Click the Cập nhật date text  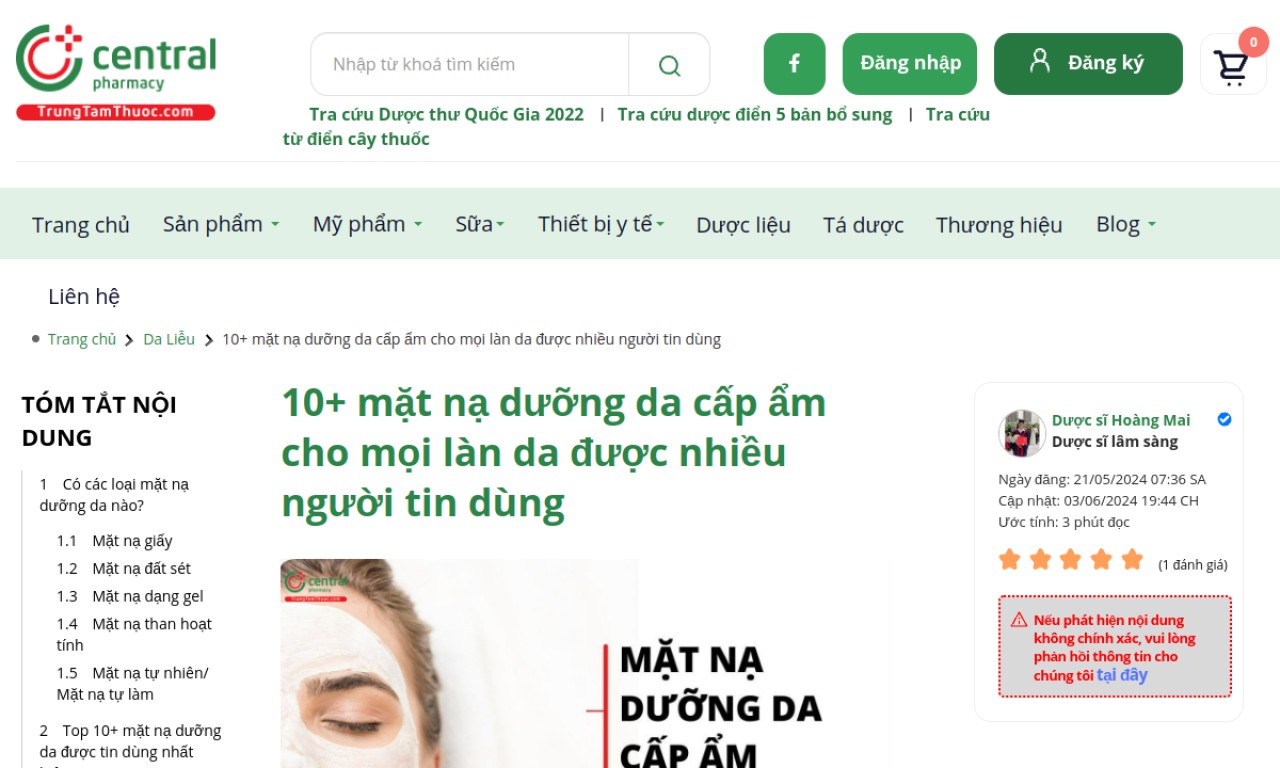(1098, 501)
